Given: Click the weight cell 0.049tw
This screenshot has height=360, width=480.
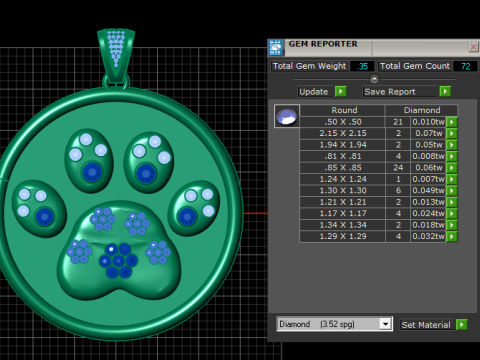Looking at the screenshot, I should pos(429,191).
